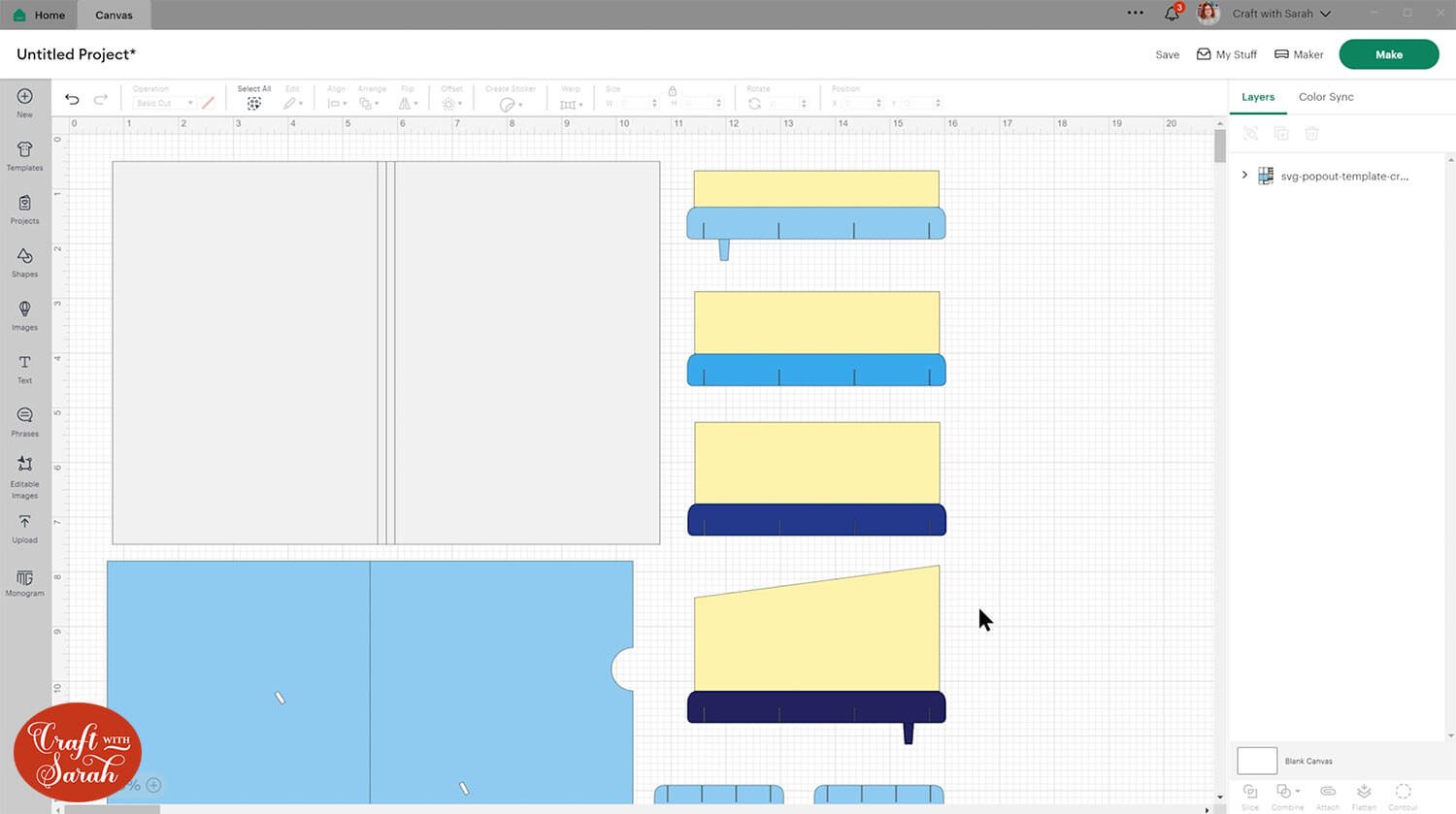This screenshot has width=1456, height=814.
Task: Open the Edit dropdown
Action: pyautogui.click(x=293, y=103)
